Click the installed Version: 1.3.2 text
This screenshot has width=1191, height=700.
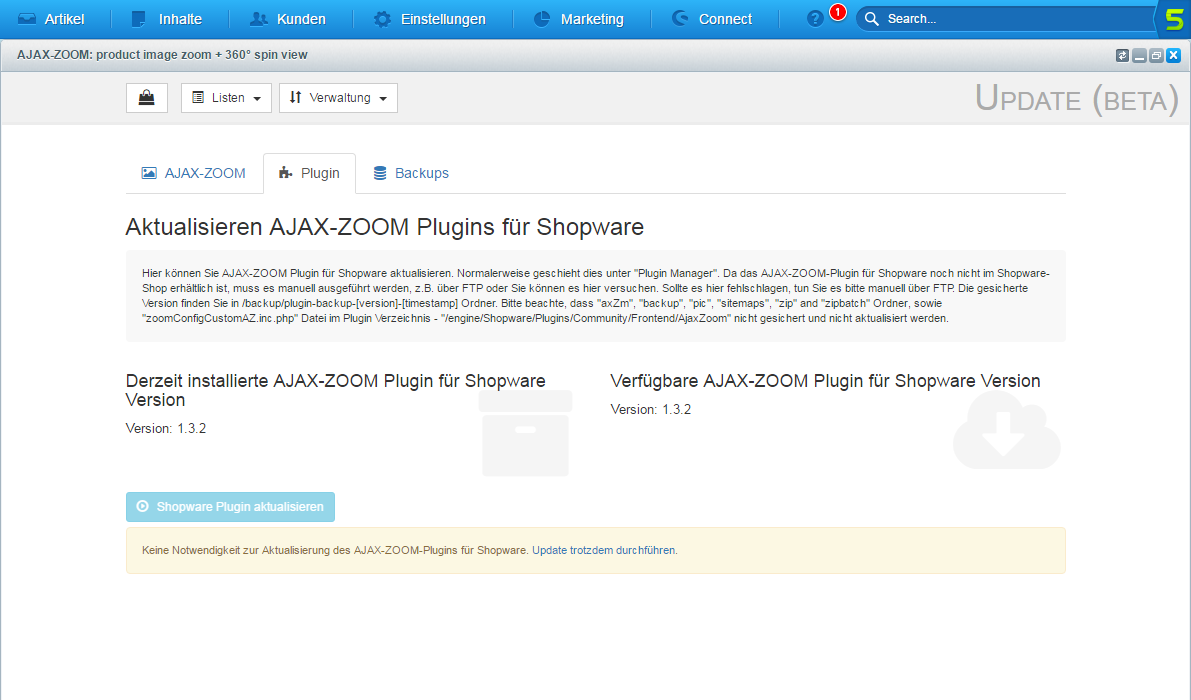166,428
